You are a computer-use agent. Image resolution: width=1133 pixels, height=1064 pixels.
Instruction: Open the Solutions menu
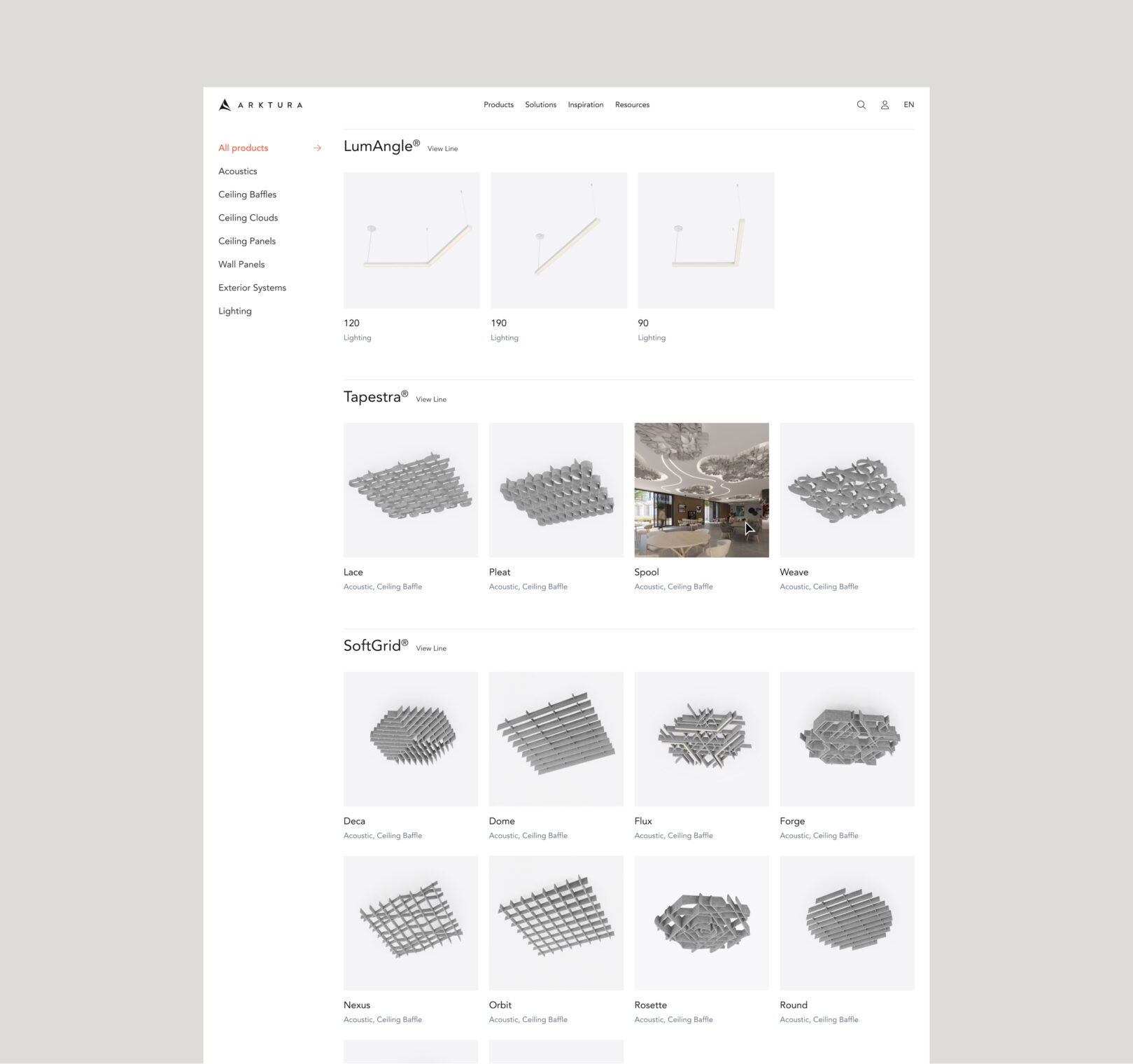(x=540, y=105)
